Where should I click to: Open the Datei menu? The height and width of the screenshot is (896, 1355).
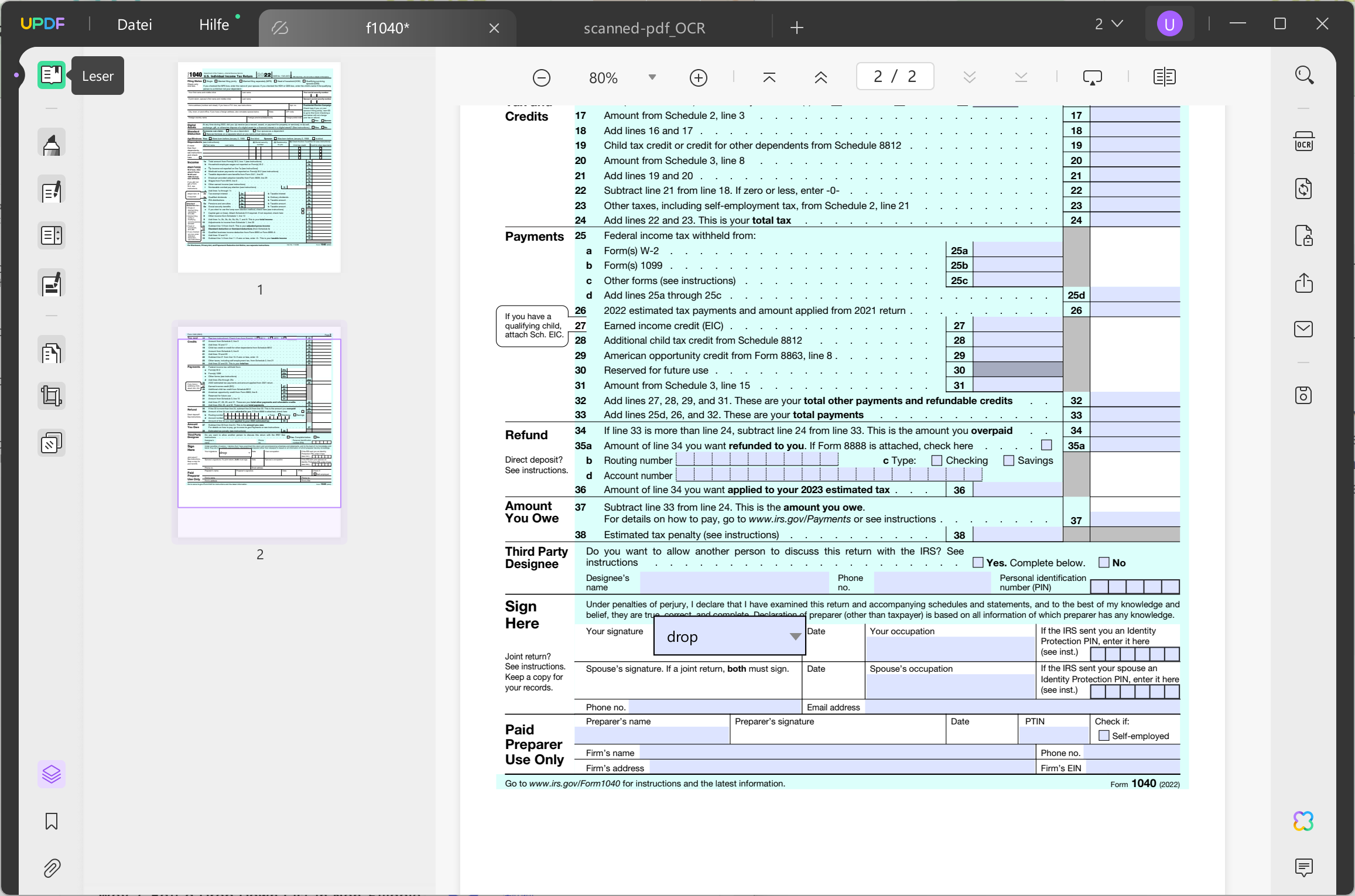(135, 25)
